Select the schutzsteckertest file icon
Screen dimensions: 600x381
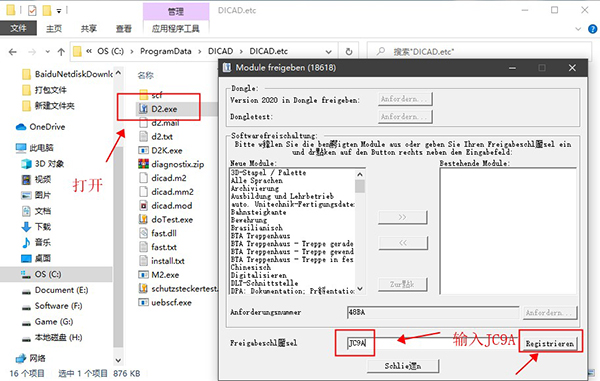(x=143, y=288)
